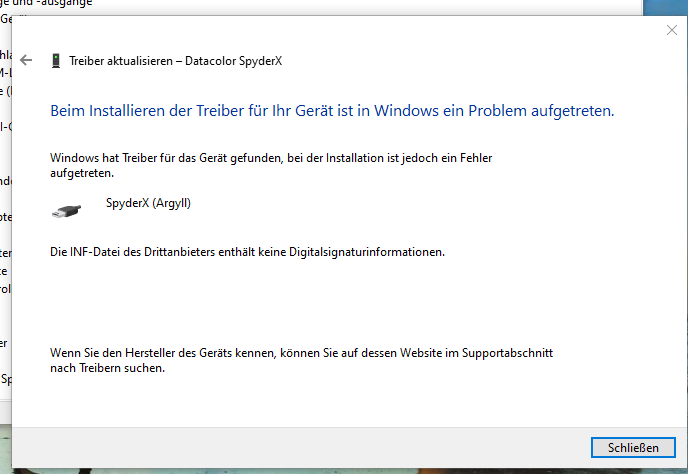The image size is (688, 474).
Task: Click the blue heading about the driver installation problem
Action: point(331,111)
